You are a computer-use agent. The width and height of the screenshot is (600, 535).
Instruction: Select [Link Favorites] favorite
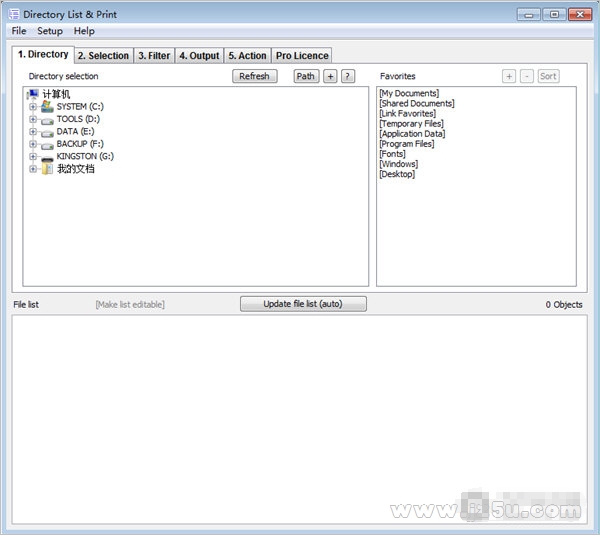[408, 113]
